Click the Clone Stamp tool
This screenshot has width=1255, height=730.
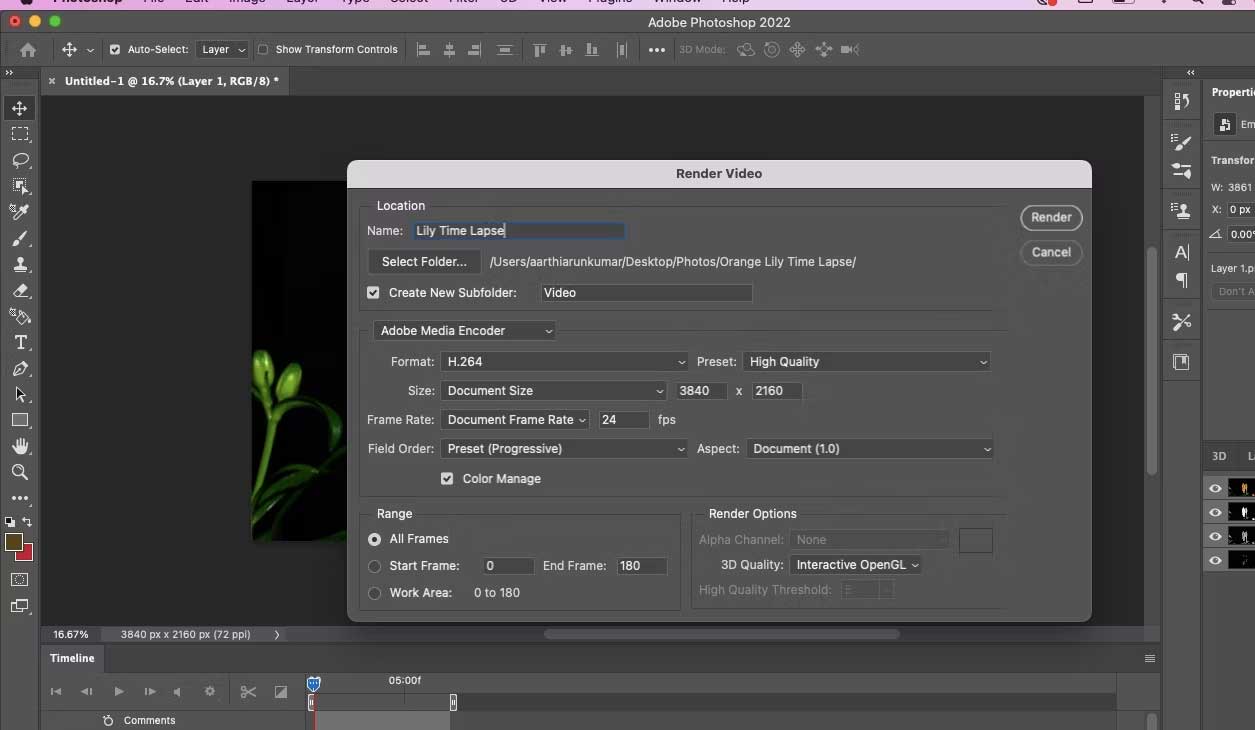coord(20,265)
